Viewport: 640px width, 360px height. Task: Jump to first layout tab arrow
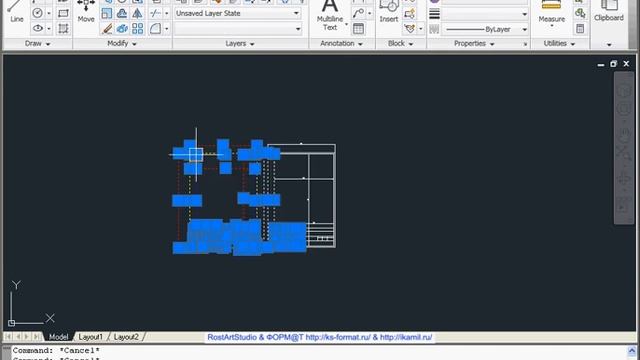coord(8,337)
